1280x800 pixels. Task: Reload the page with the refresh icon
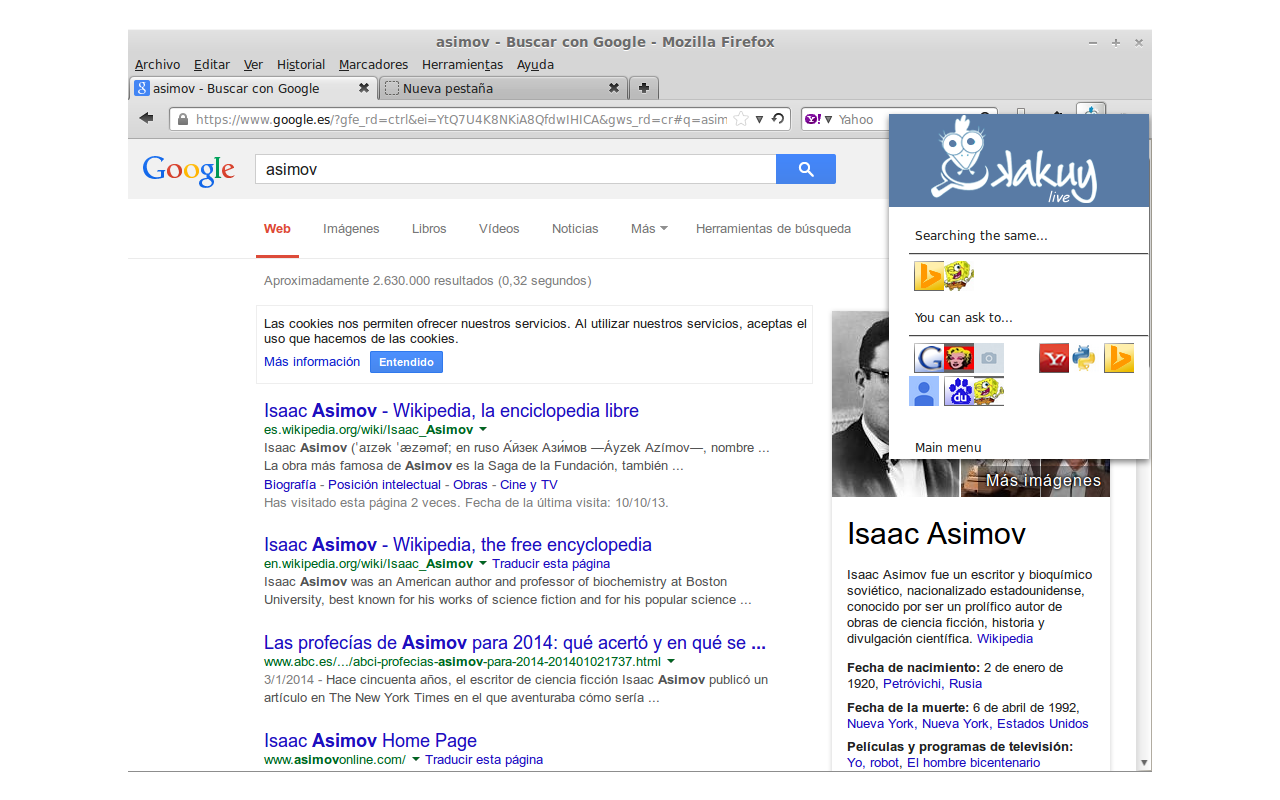(x=777, y=119)
